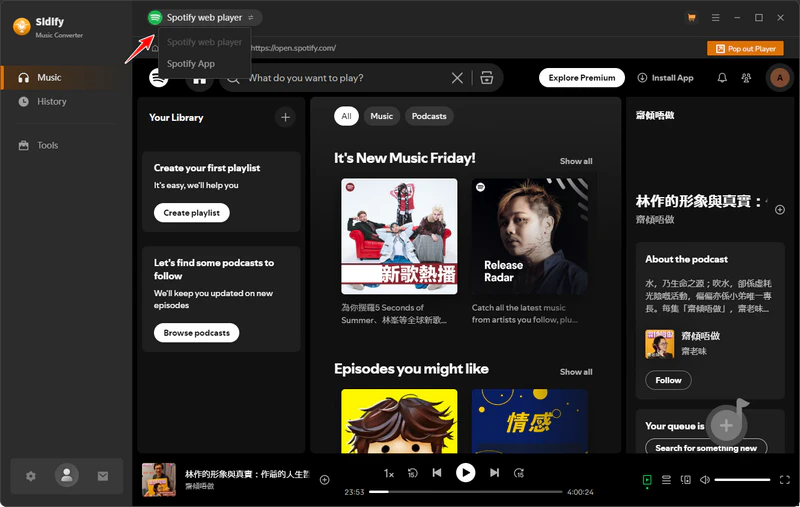Select the Music filter chip

pos(382,116)
